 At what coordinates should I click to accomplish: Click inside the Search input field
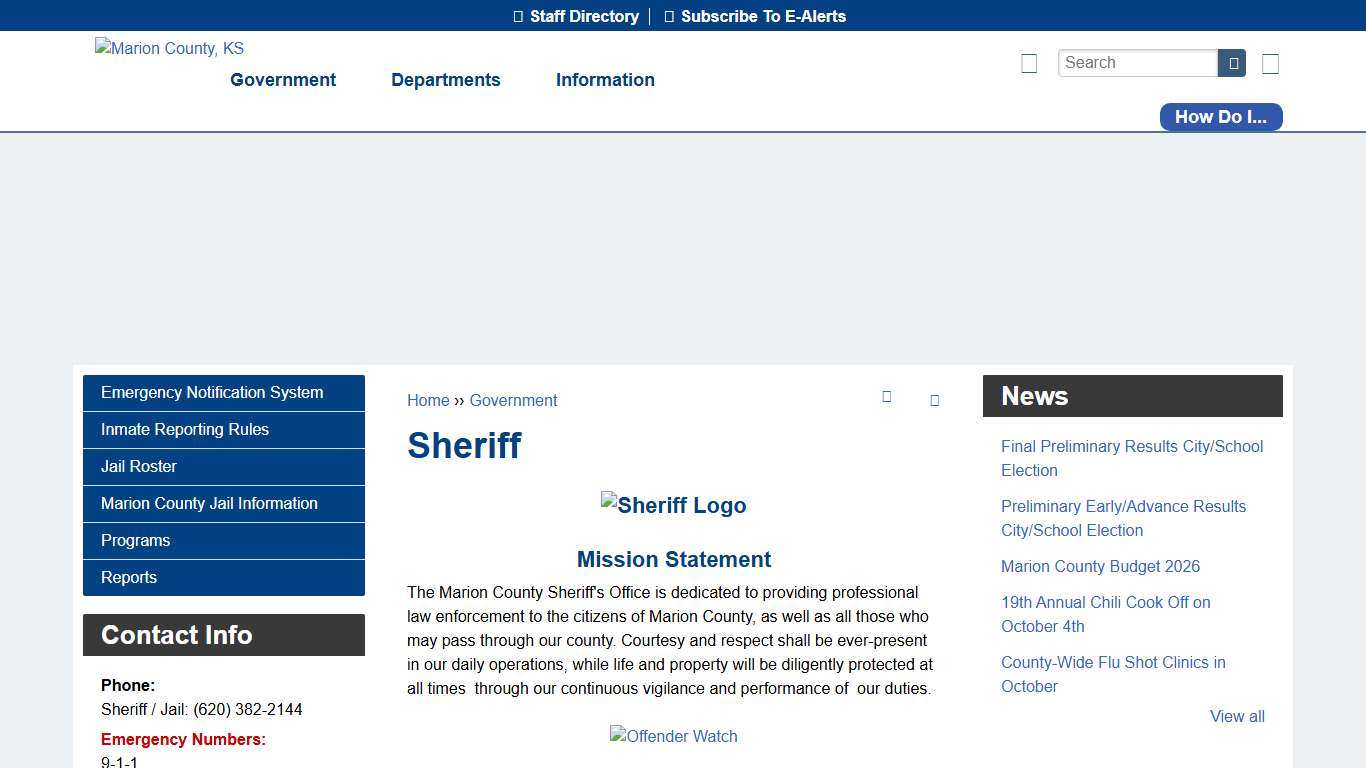[1137, 62]
